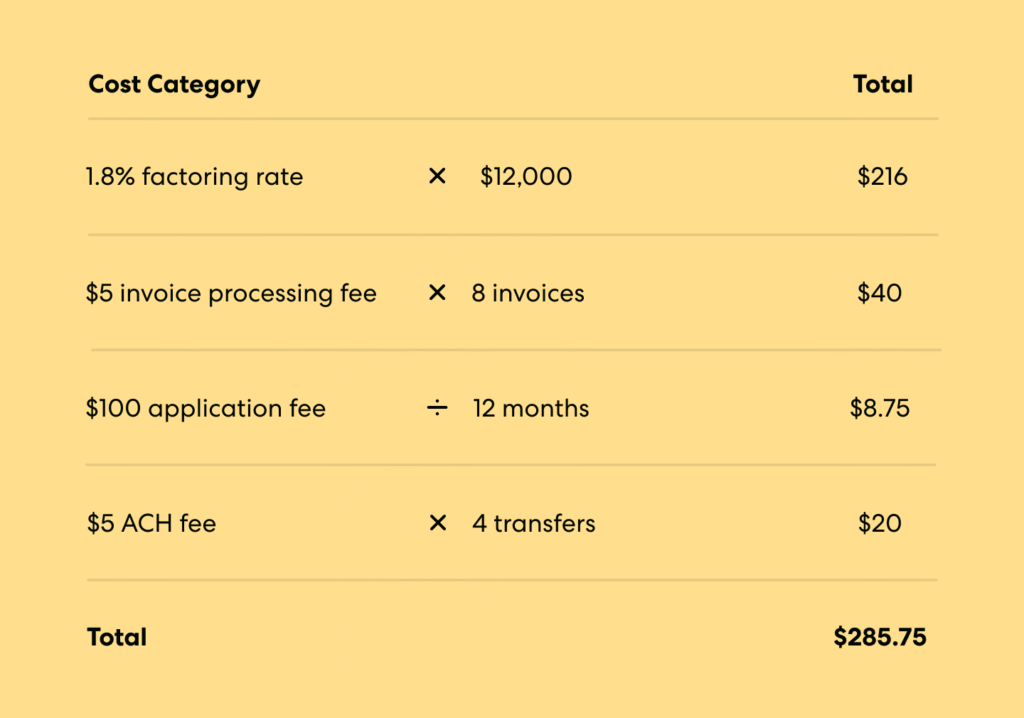Click the 12 months text
The height and width of the screenshot is (718, 1024).
click(x=531, y=409)
